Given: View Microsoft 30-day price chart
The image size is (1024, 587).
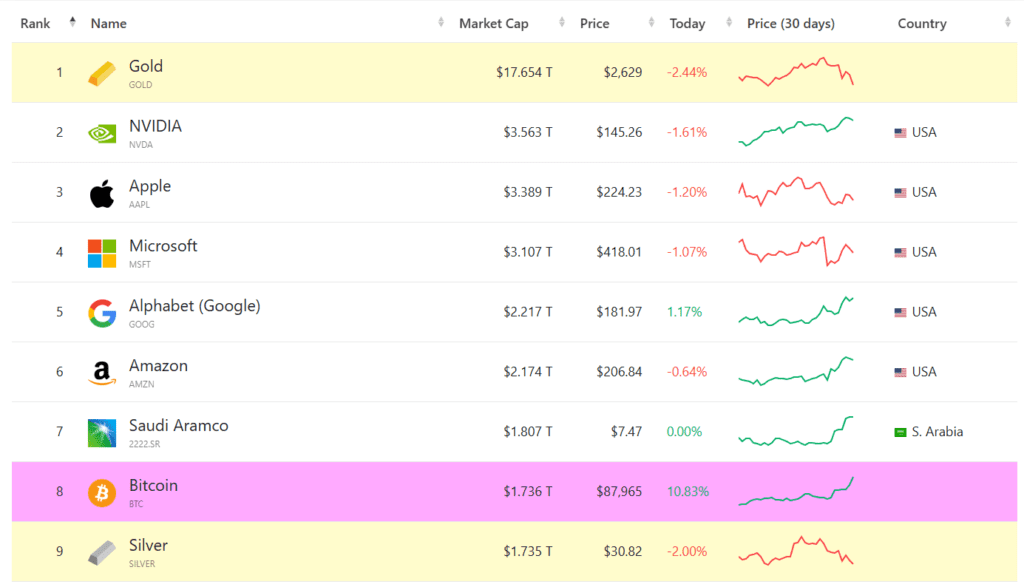Looking at the screenshot, I should tap(796, 251).
